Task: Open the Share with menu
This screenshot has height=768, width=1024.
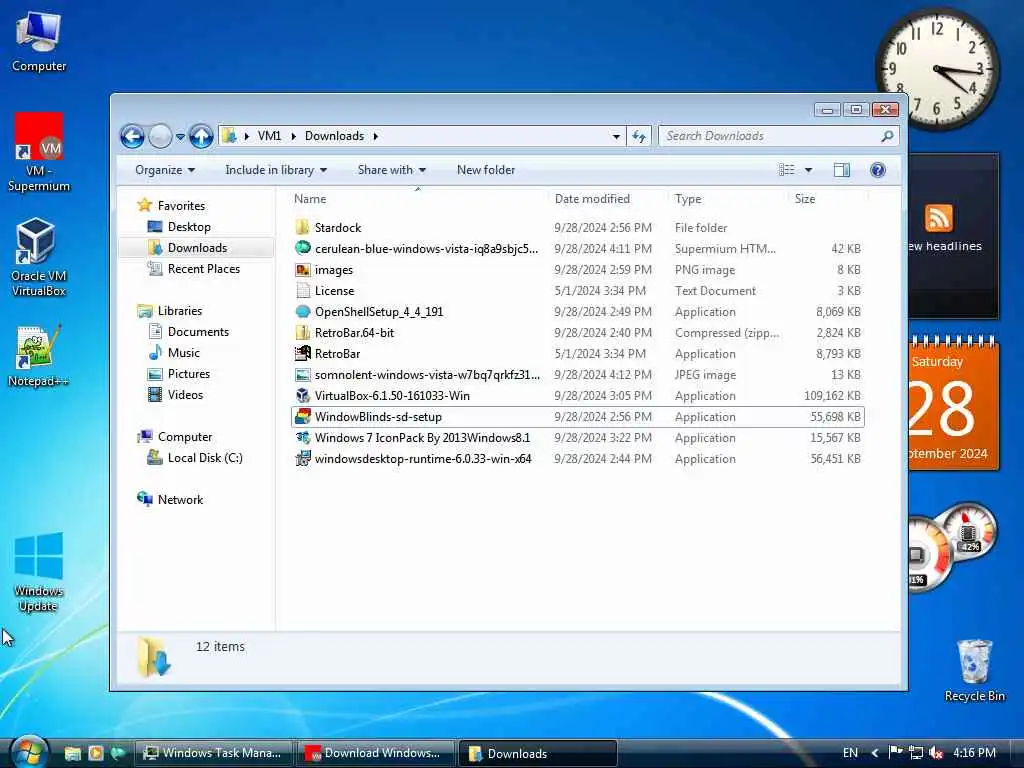Action: 391,170
